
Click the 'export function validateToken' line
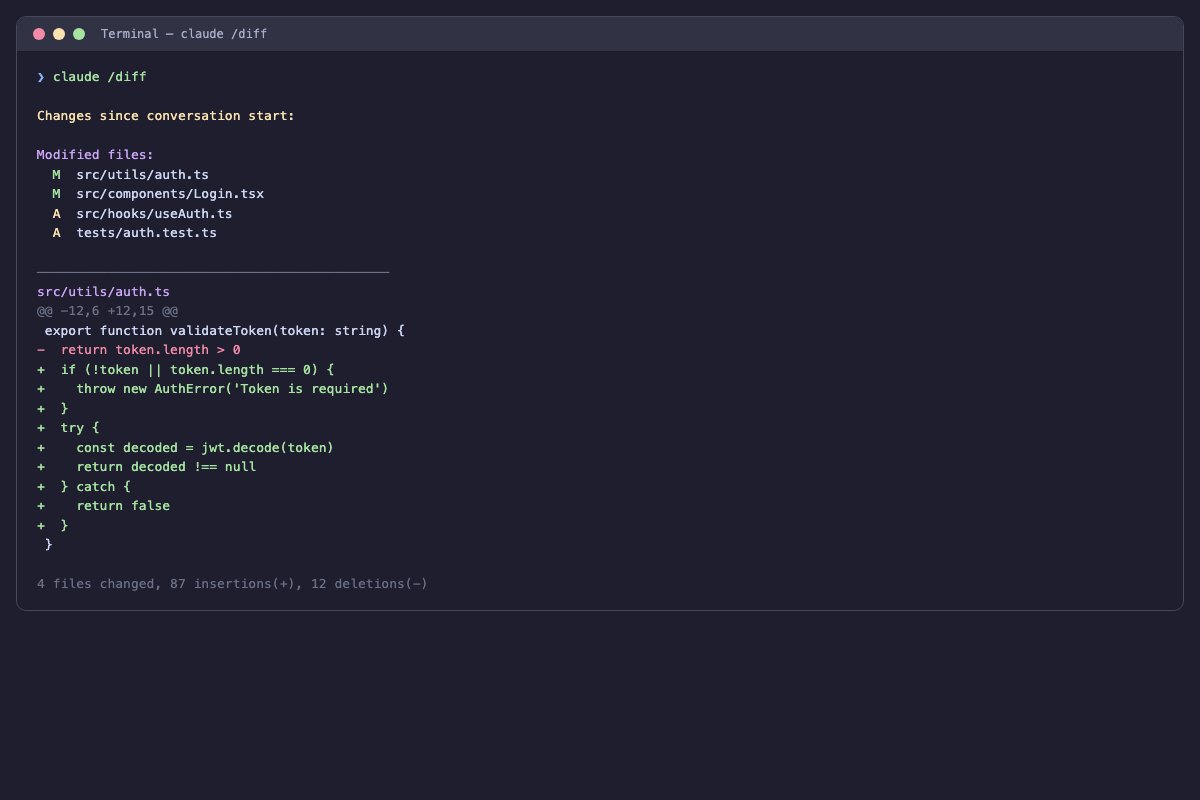coord(225,330)
